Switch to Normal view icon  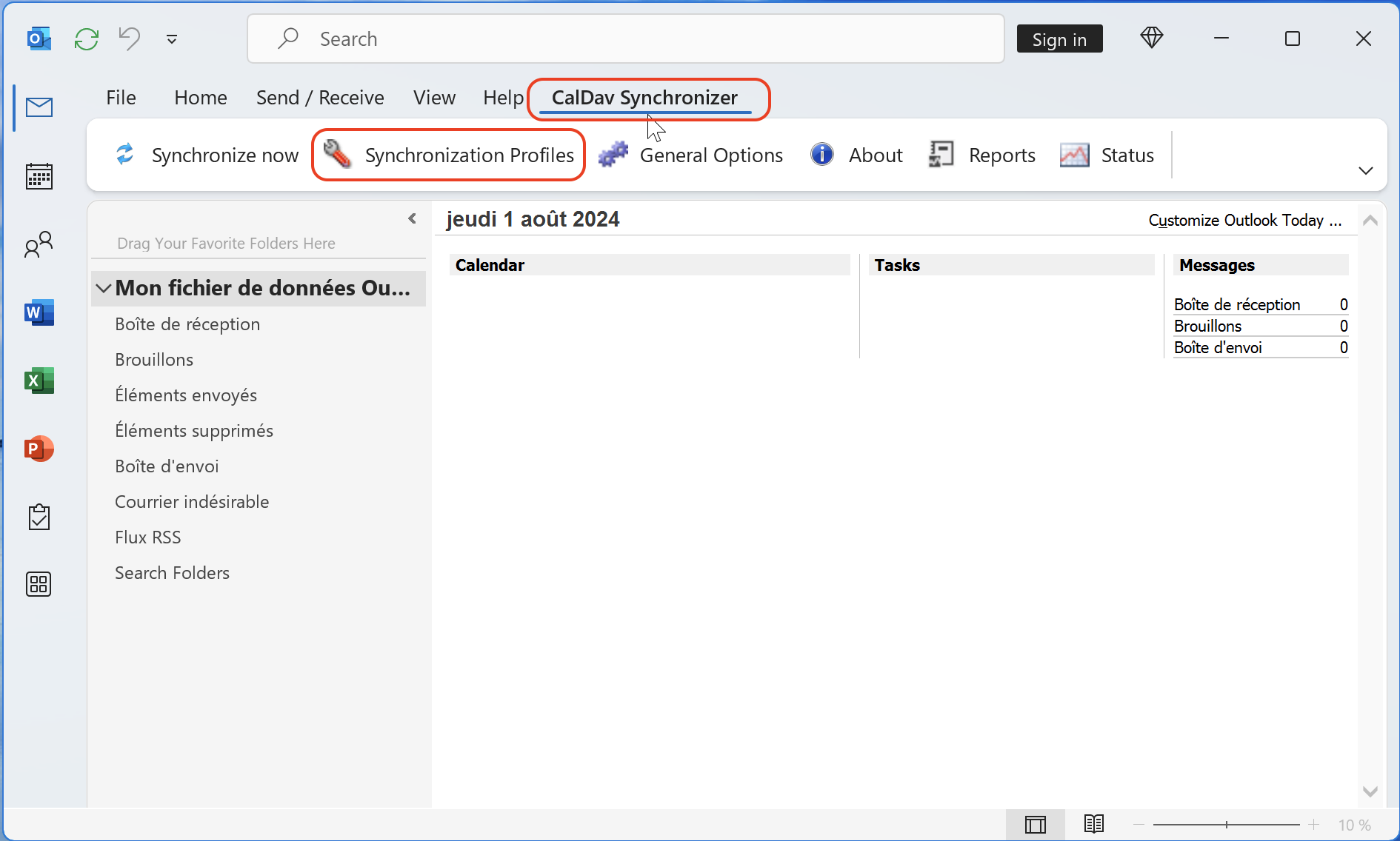pos(1036,824)
